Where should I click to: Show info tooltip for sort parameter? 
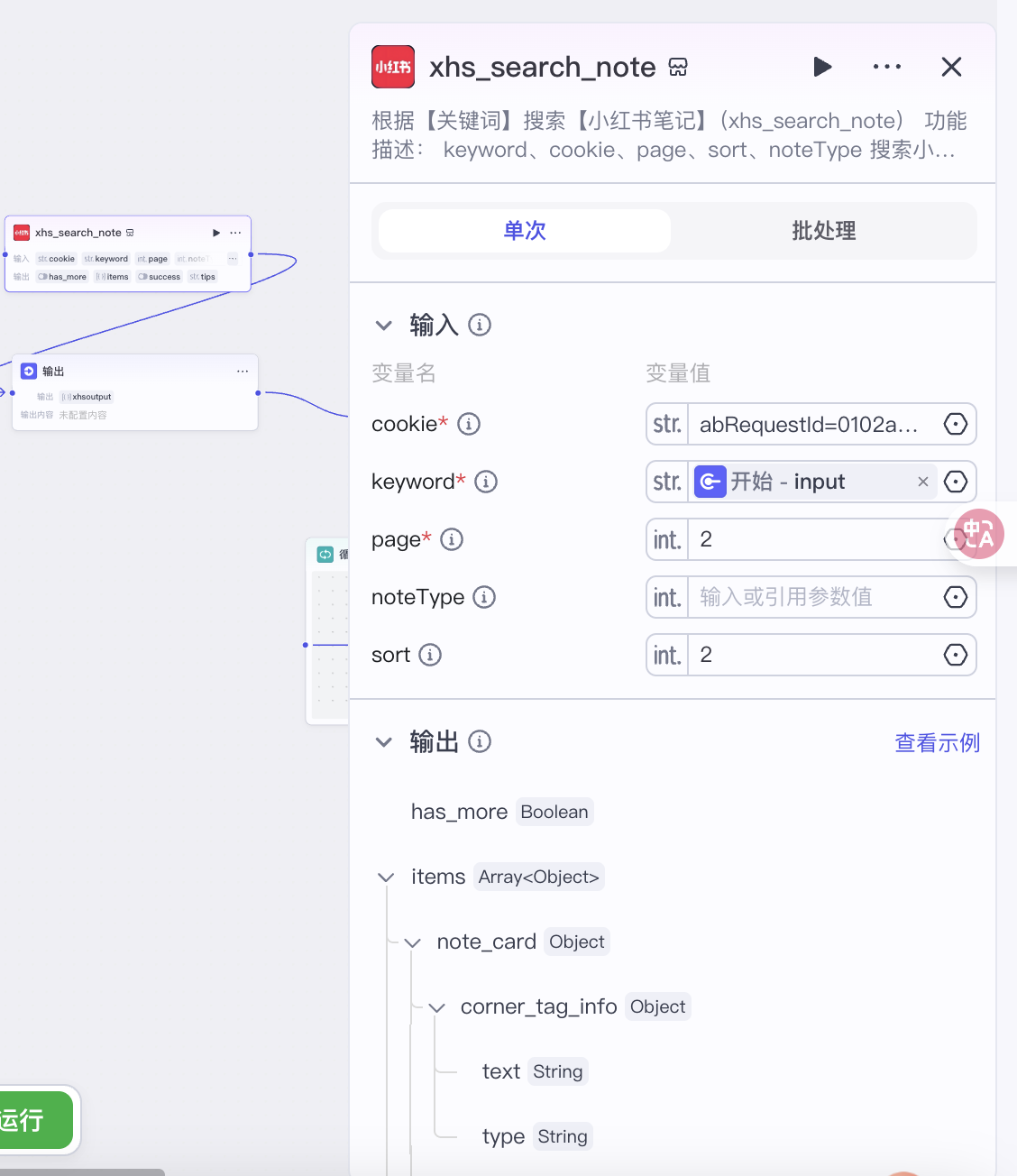tap(430, 655)
